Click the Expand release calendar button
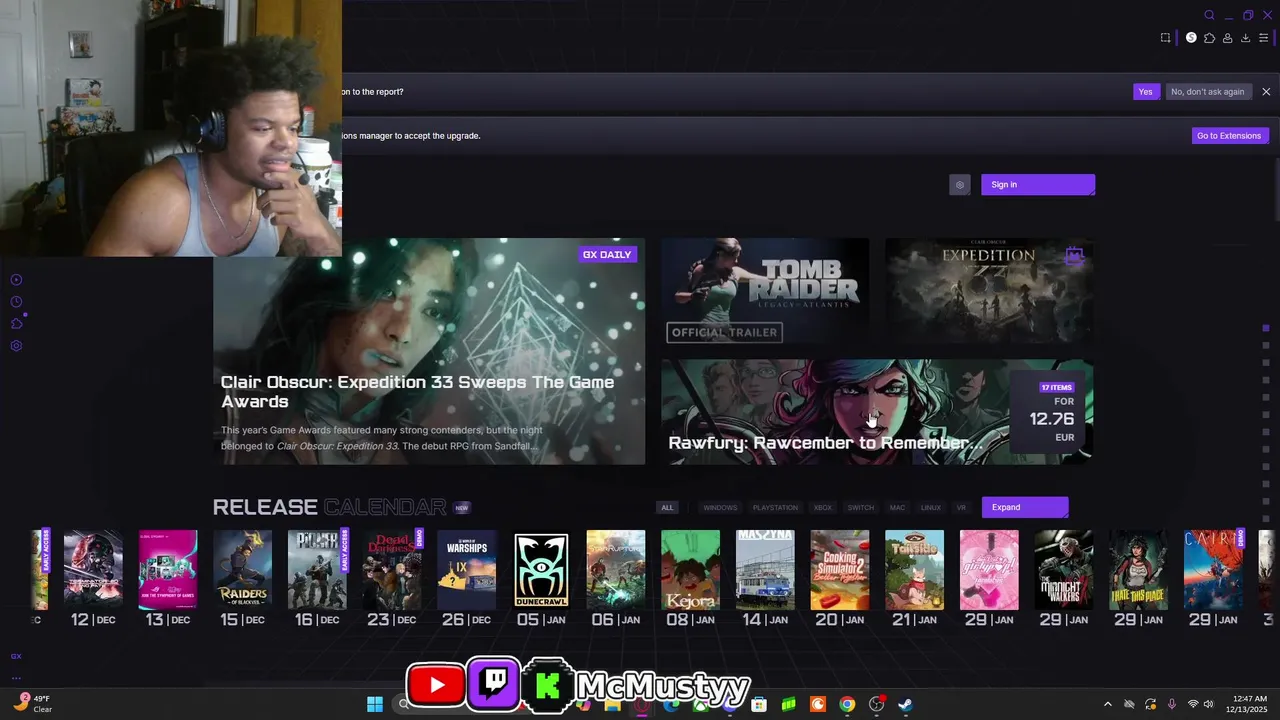This screenshot has width=1280, height=720. (1025, 507)
